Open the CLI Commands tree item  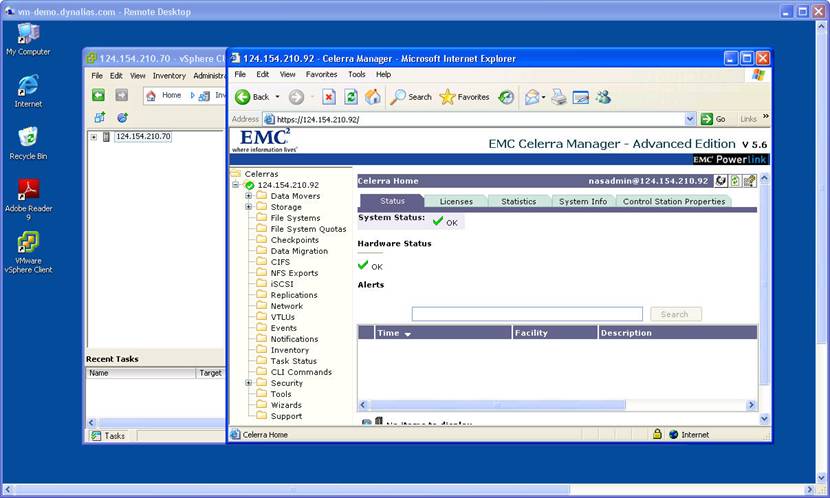pos(301,372)
